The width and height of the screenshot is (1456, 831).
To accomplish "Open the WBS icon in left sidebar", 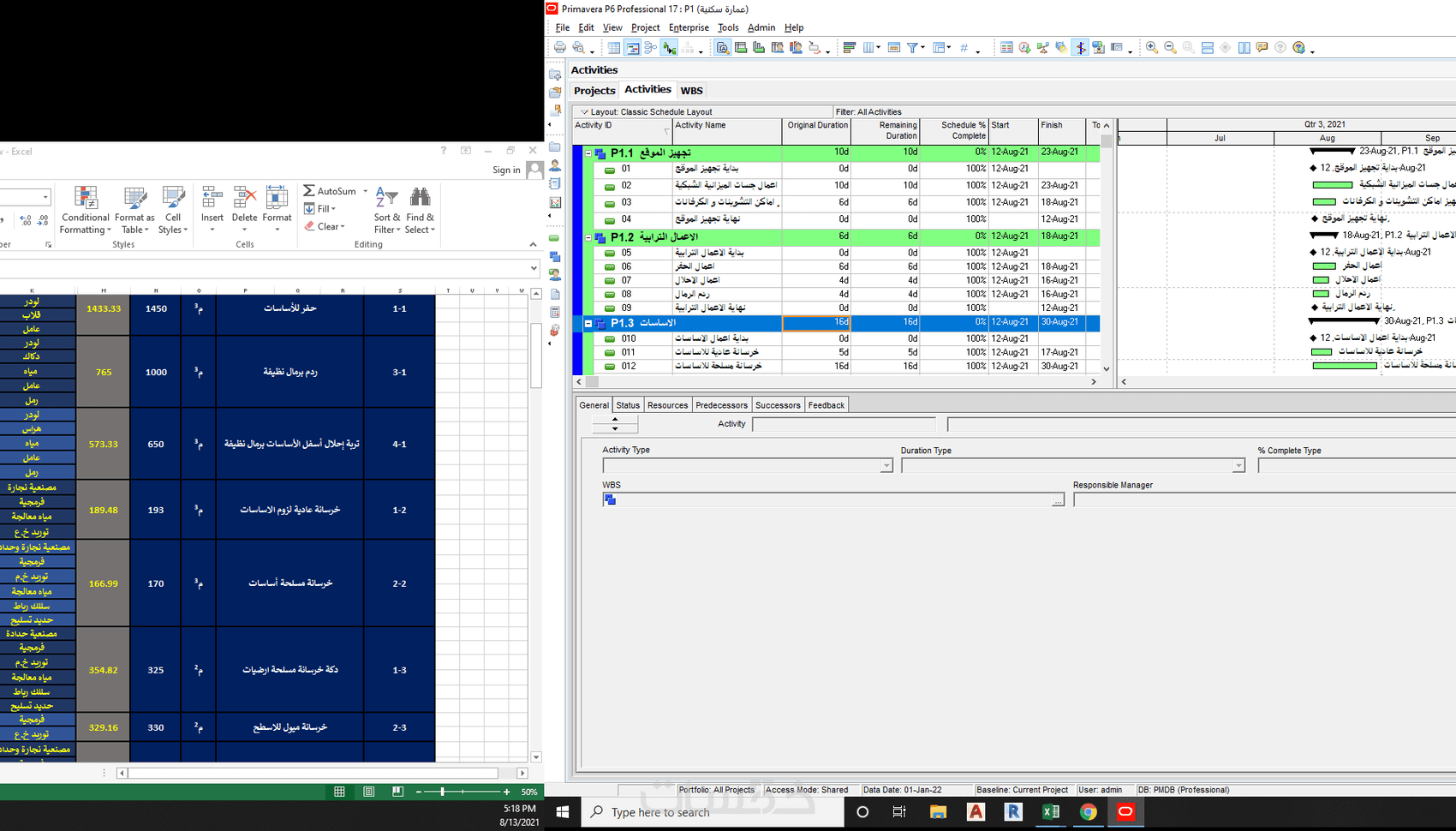I will click(555, 256).
